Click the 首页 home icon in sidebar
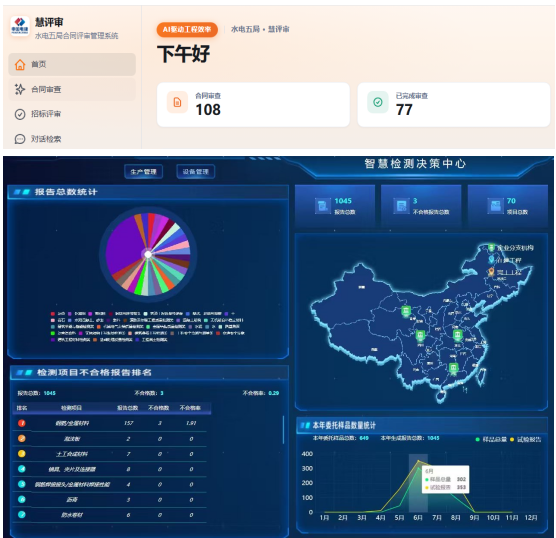 20,65
